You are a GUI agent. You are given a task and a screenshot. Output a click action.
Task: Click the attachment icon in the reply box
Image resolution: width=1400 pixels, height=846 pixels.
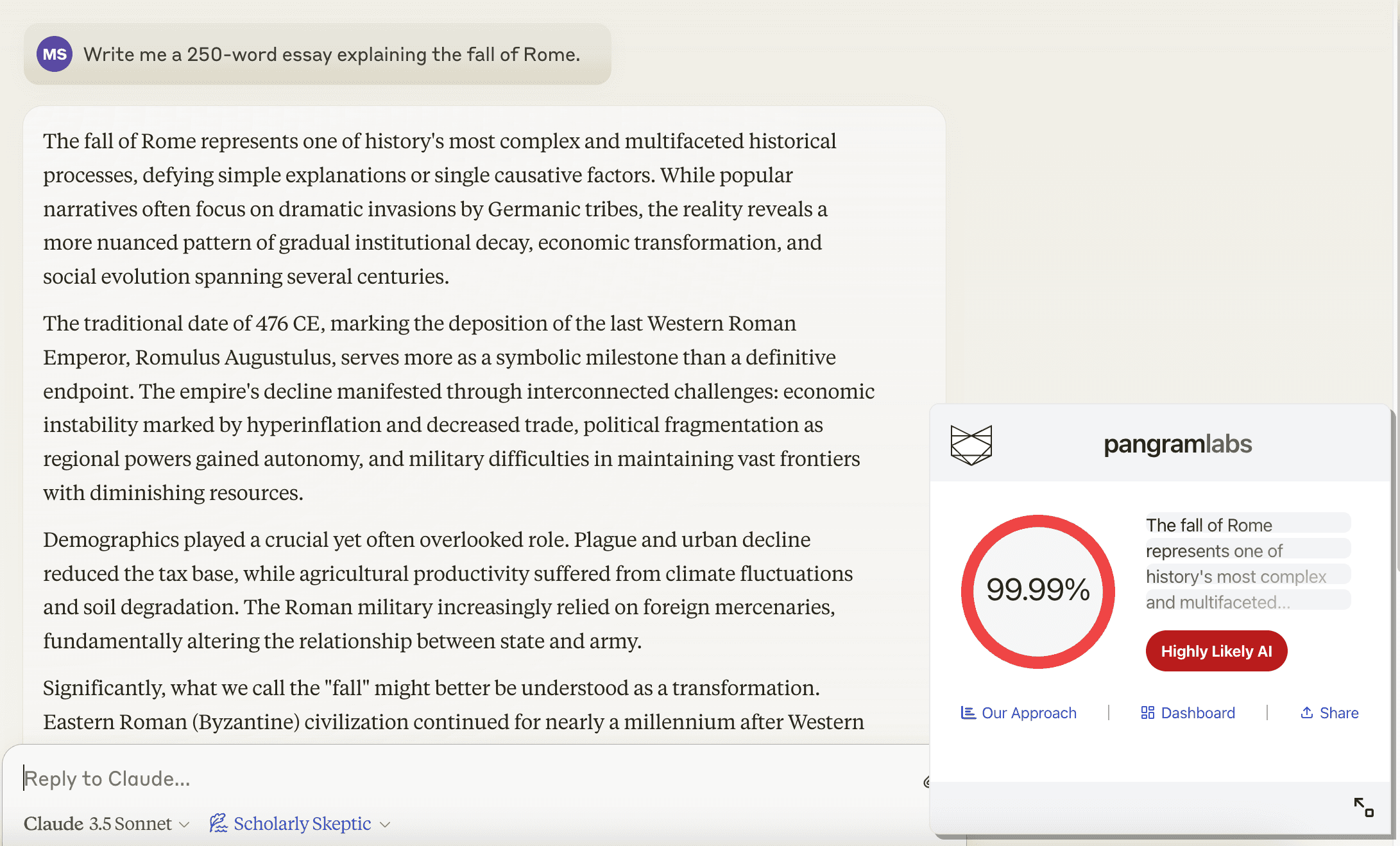click(926, 782)
